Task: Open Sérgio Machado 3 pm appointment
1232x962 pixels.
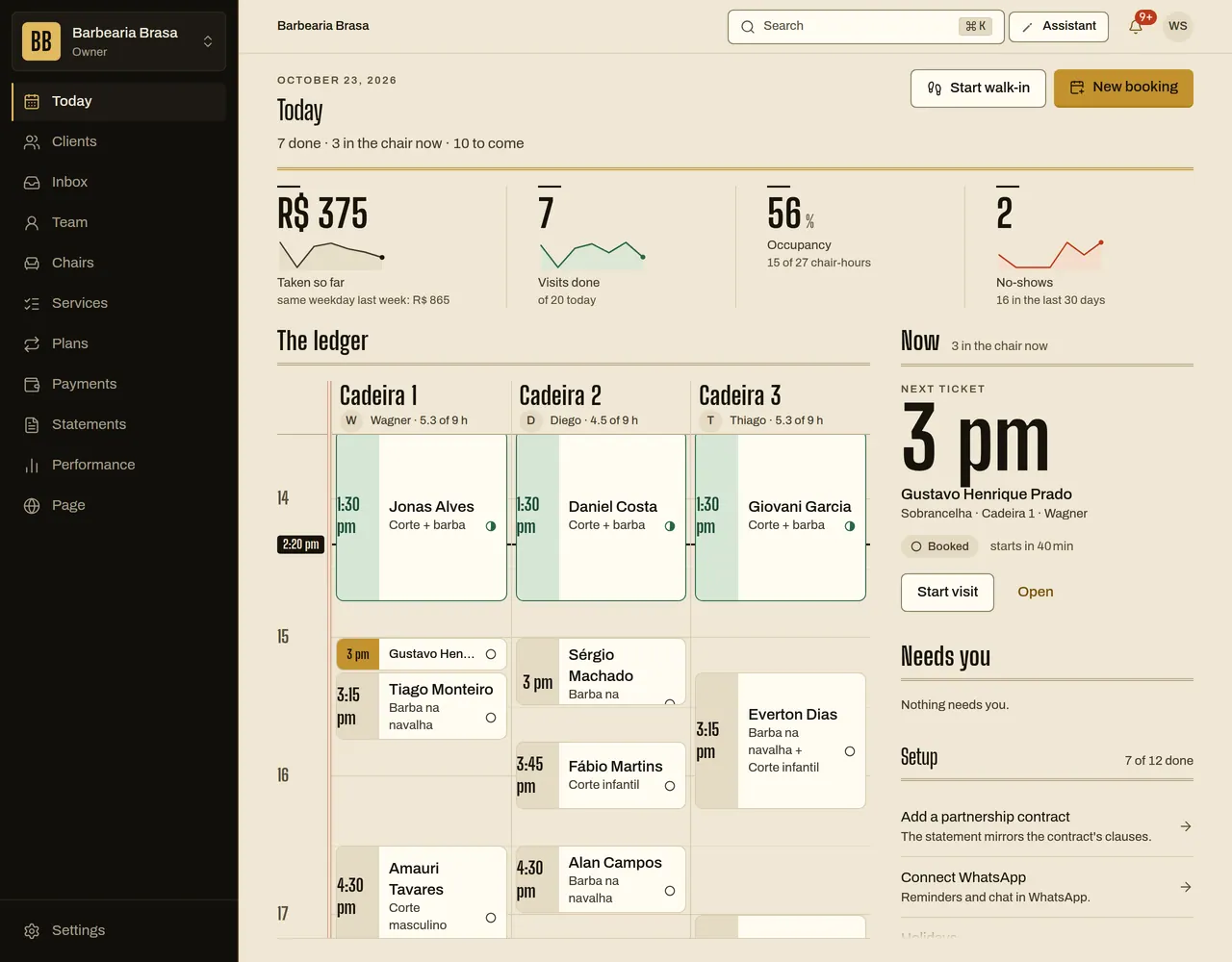Action: tap(601, 671)
